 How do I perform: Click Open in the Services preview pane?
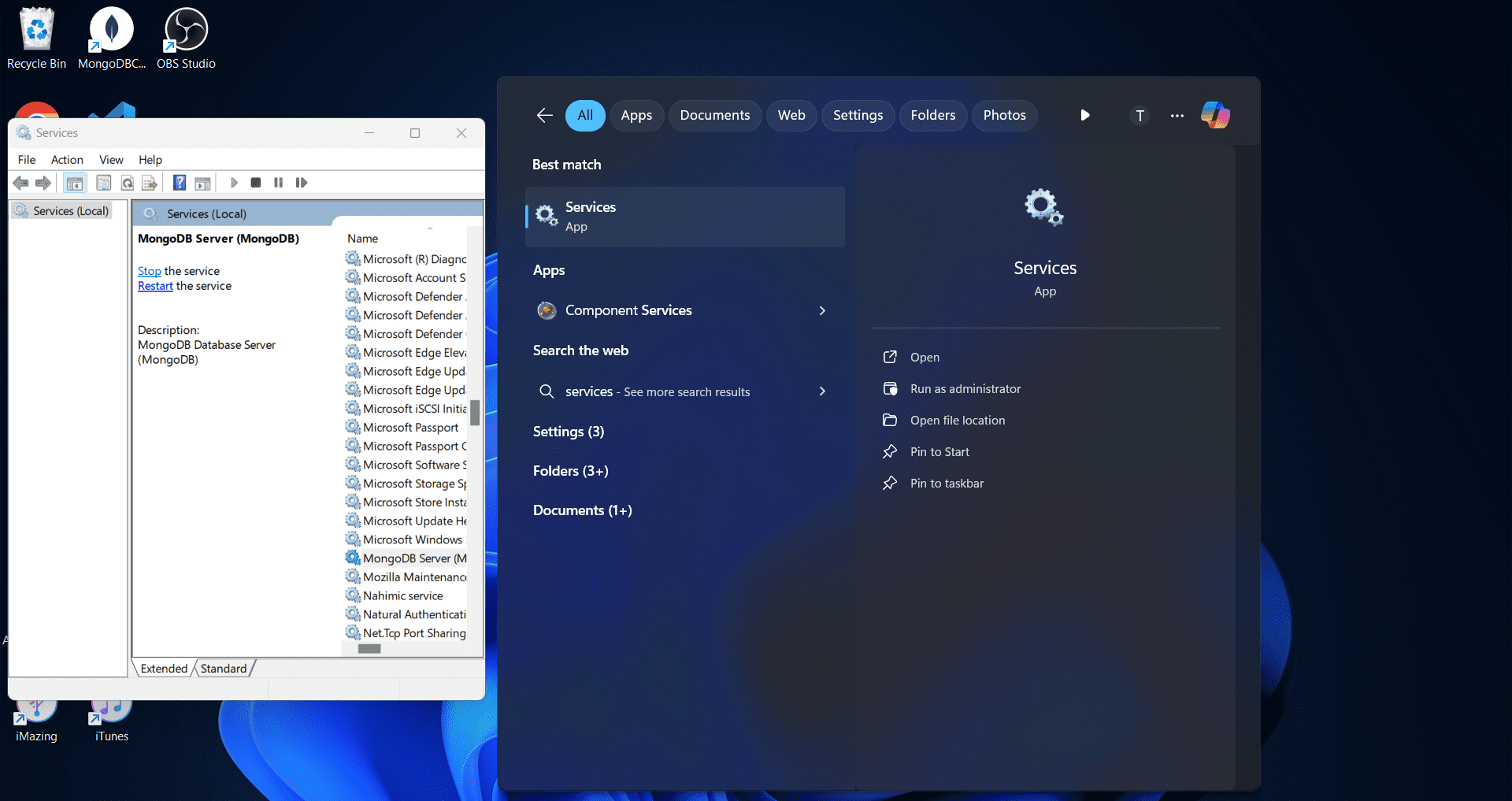click(925, 358)
